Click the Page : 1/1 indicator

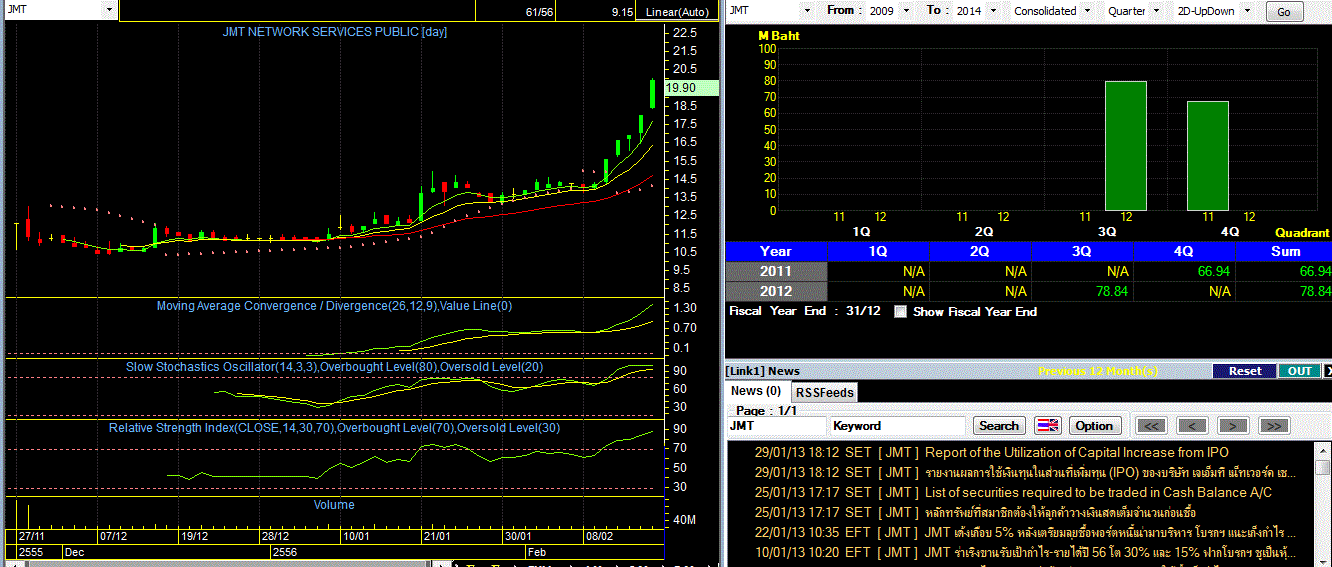[x=767, y=410]
